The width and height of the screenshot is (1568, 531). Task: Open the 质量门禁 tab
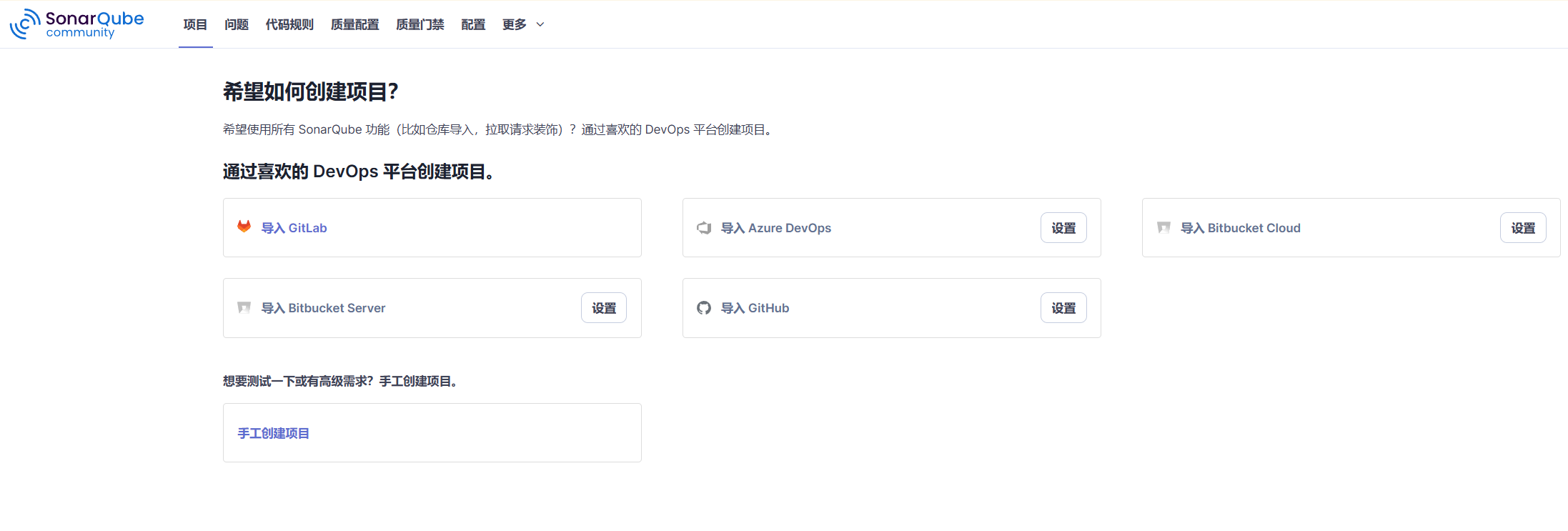click(x=420, y=24)
